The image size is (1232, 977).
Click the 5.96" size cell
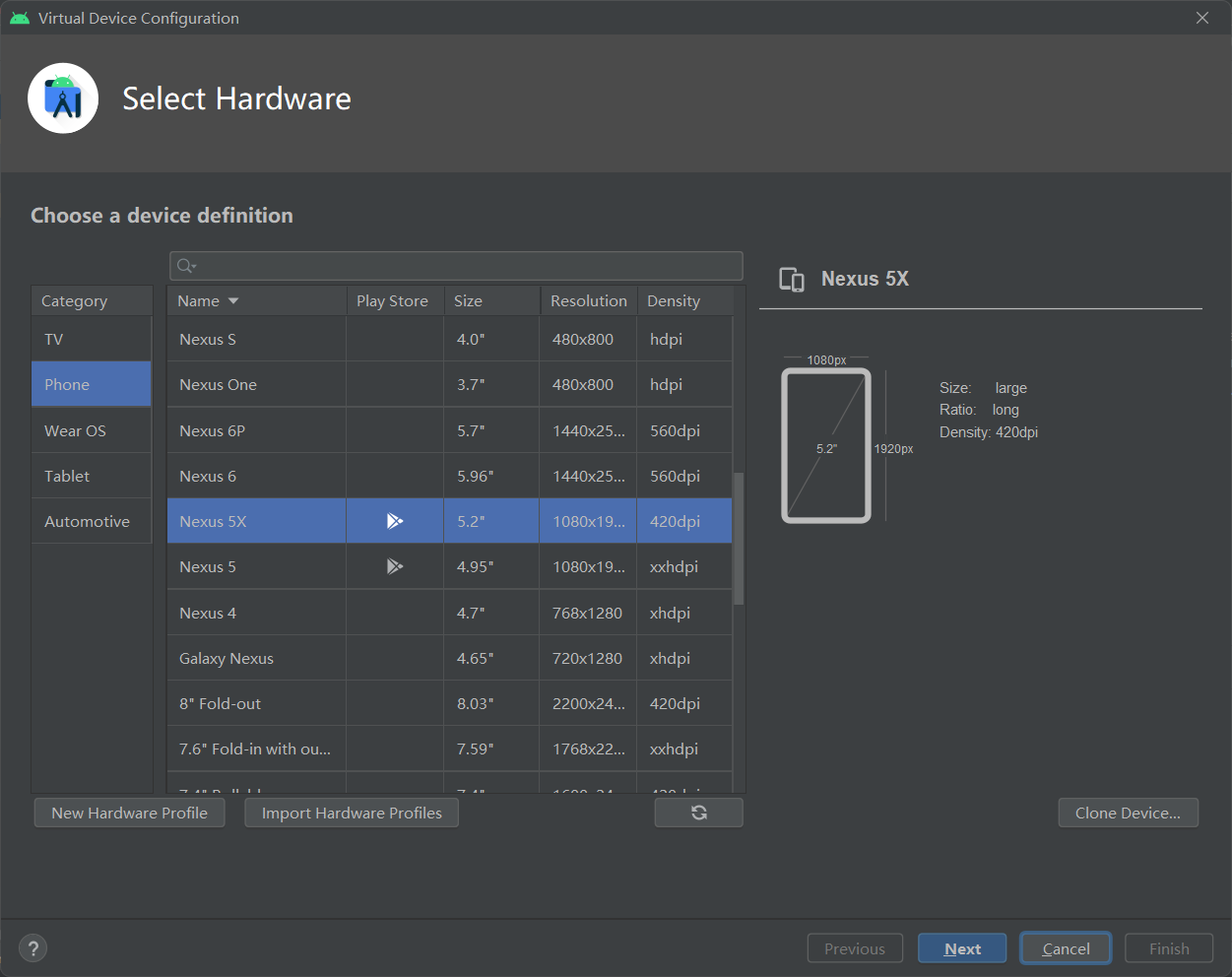coord(491,476)
